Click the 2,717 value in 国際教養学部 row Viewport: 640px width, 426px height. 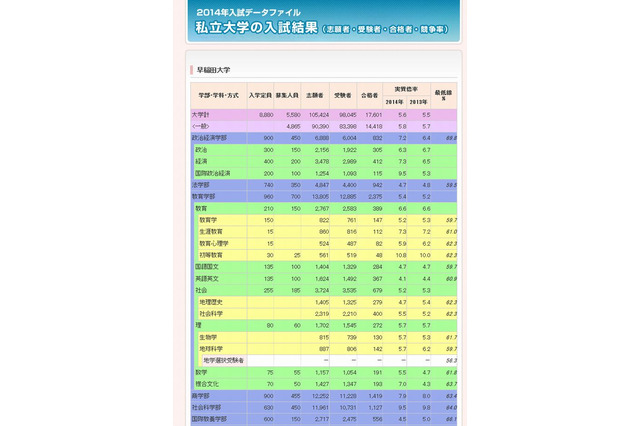[x=322, y=419]
